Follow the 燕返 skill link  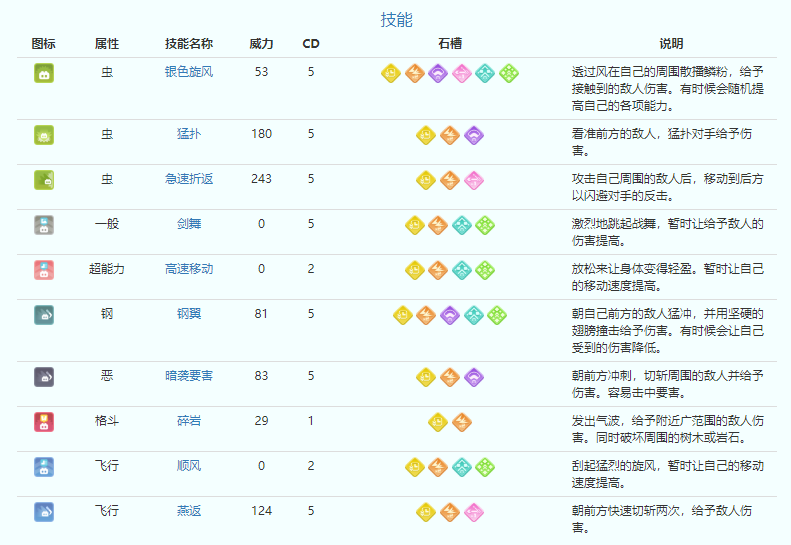[189, 511]
